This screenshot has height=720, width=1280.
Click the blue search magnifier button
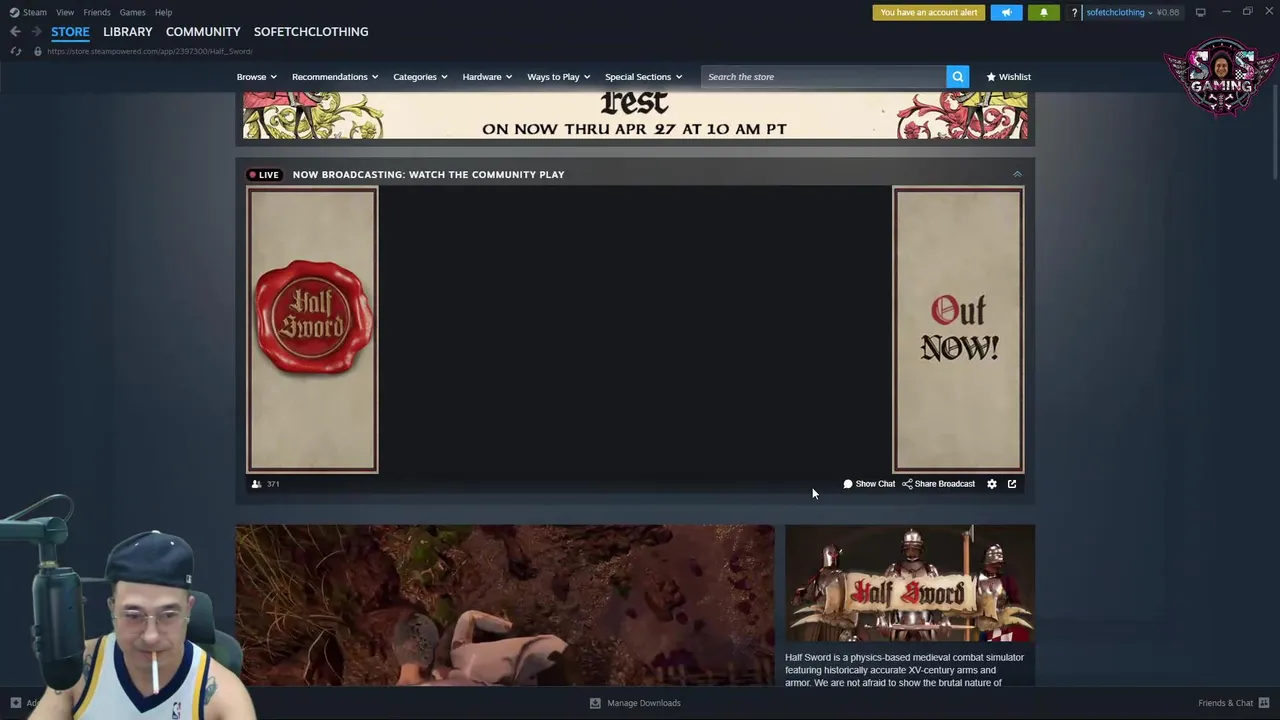[958, 77]
